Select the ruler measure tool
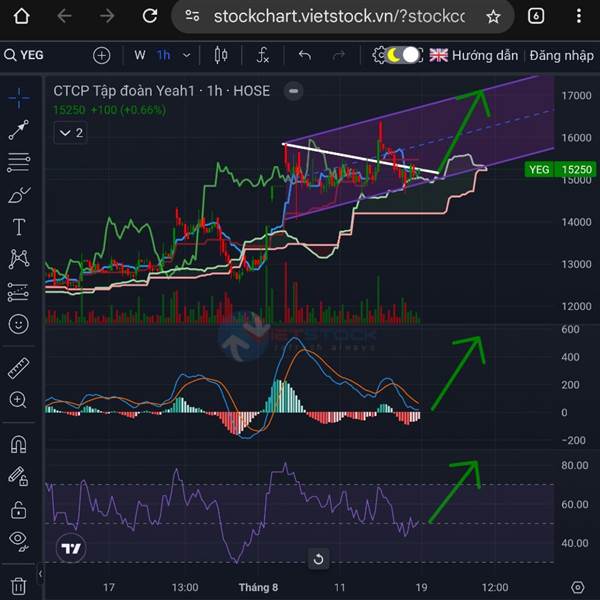The image size is (600, 600). point(19,368)
